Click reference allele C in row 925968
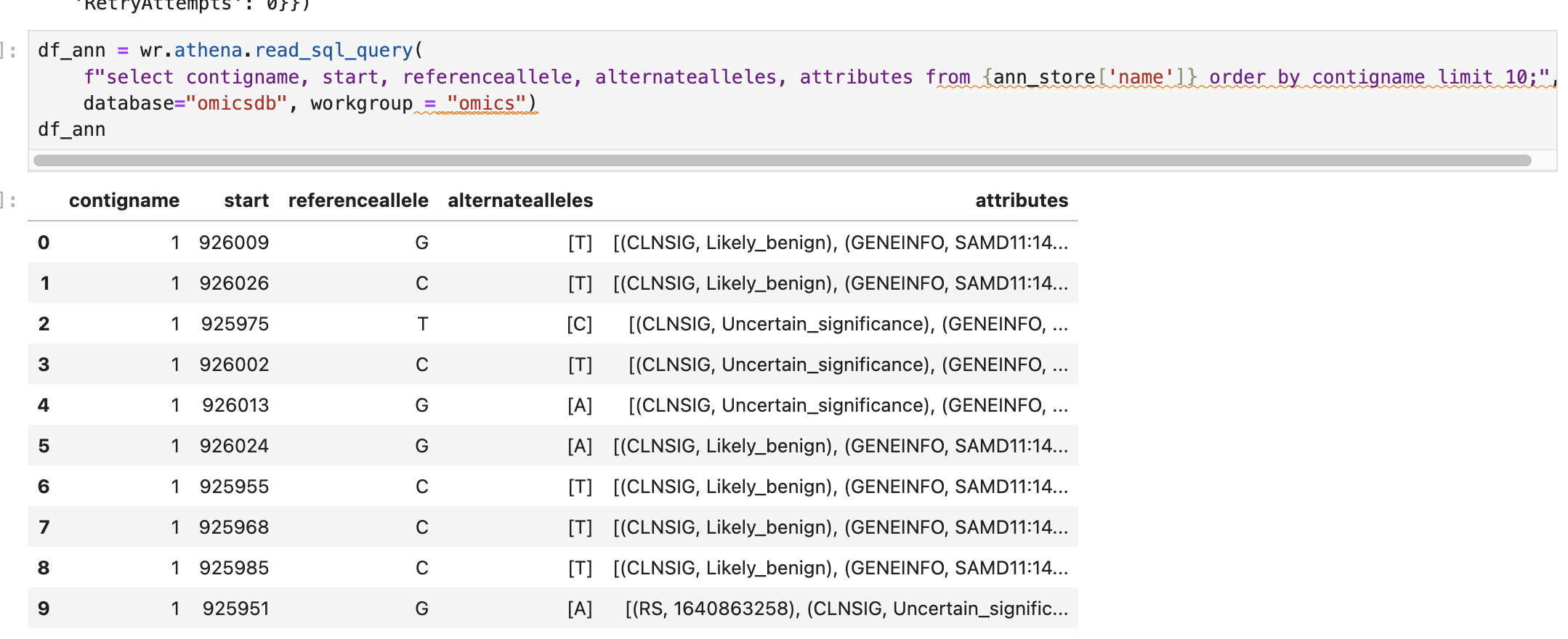This screenshot has width=1568, height=639. 421,527
